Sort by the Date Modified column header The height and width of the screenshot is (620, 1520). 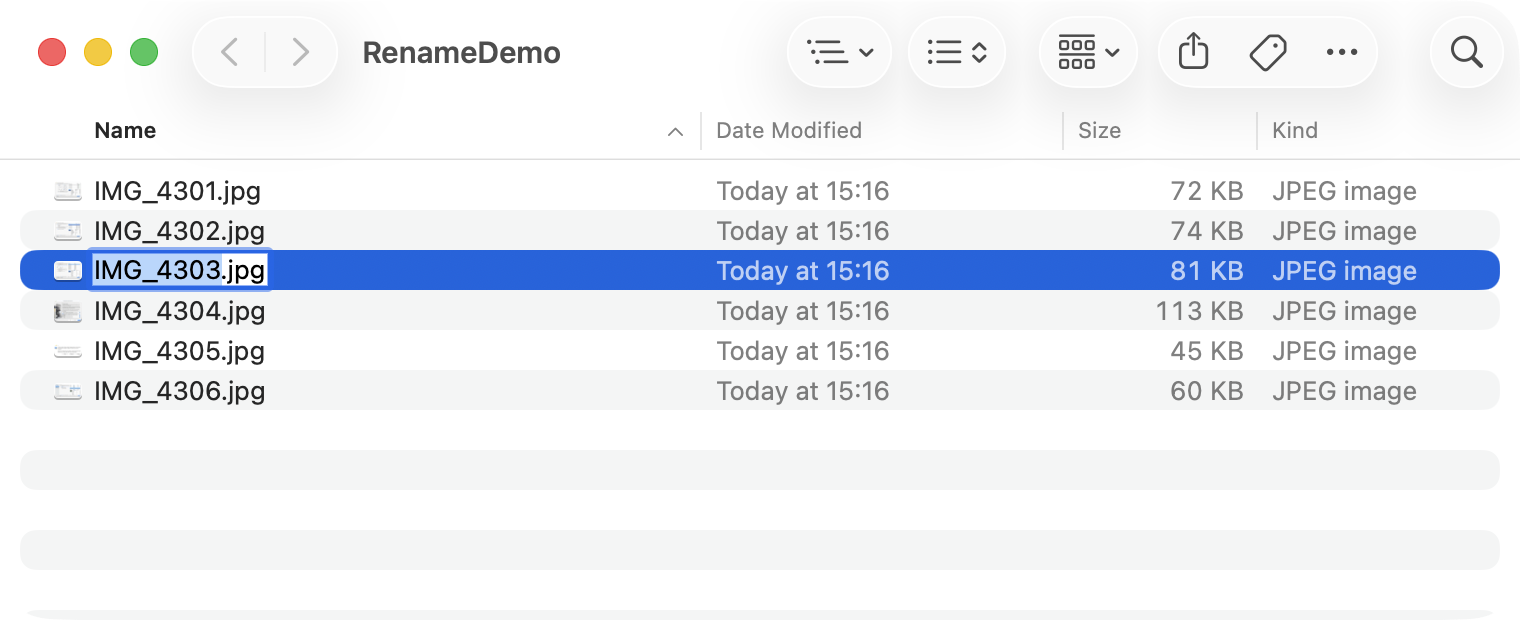tap(789, 130)
